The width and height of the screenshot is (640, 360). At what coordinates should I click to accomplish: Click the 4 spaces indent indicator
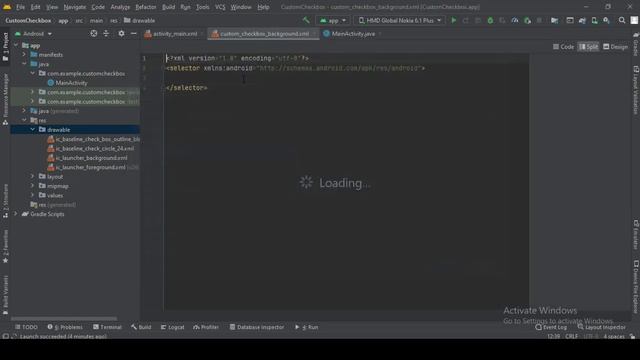614,336
